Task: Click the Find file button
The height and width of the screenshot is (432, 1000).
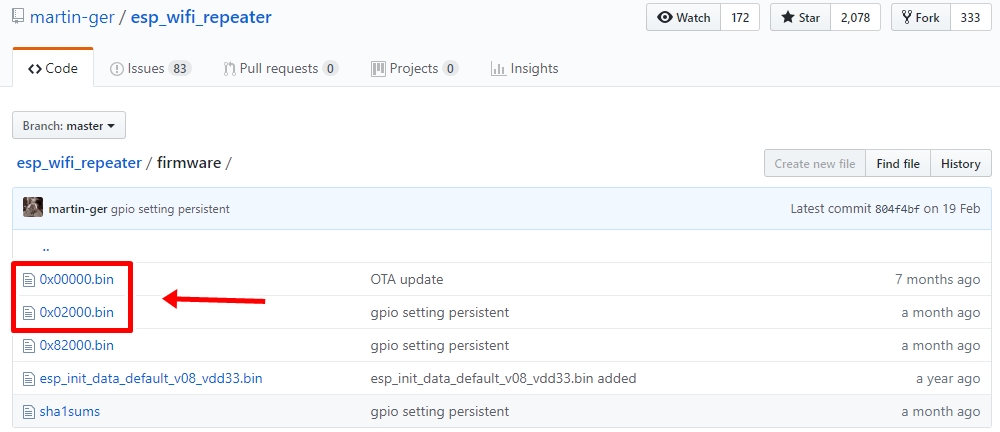Action: pyautogui.click(x=898, y=163)
